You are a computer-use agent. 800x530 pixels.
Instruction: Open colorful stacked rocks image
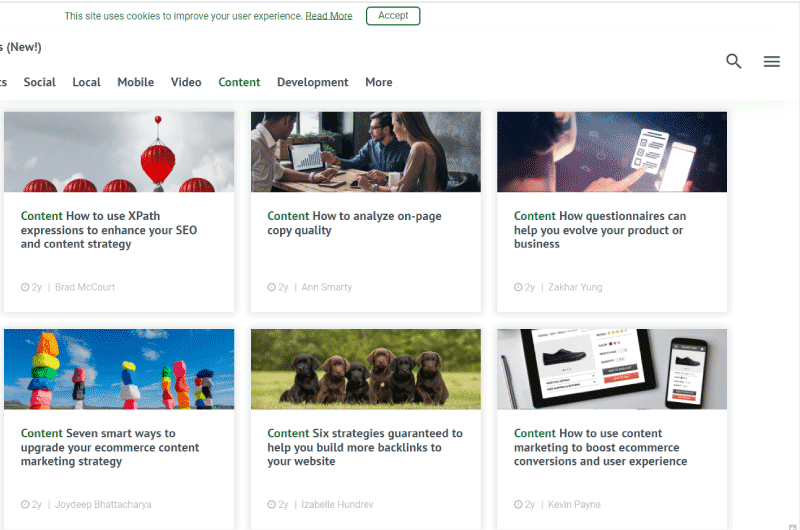click(119, 369)
